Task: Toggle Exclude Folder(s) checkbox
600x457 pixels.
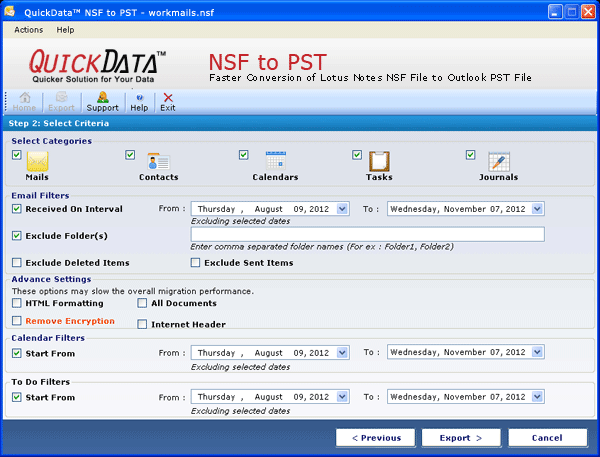Action: pyautogui.click(x=16, y=236)
